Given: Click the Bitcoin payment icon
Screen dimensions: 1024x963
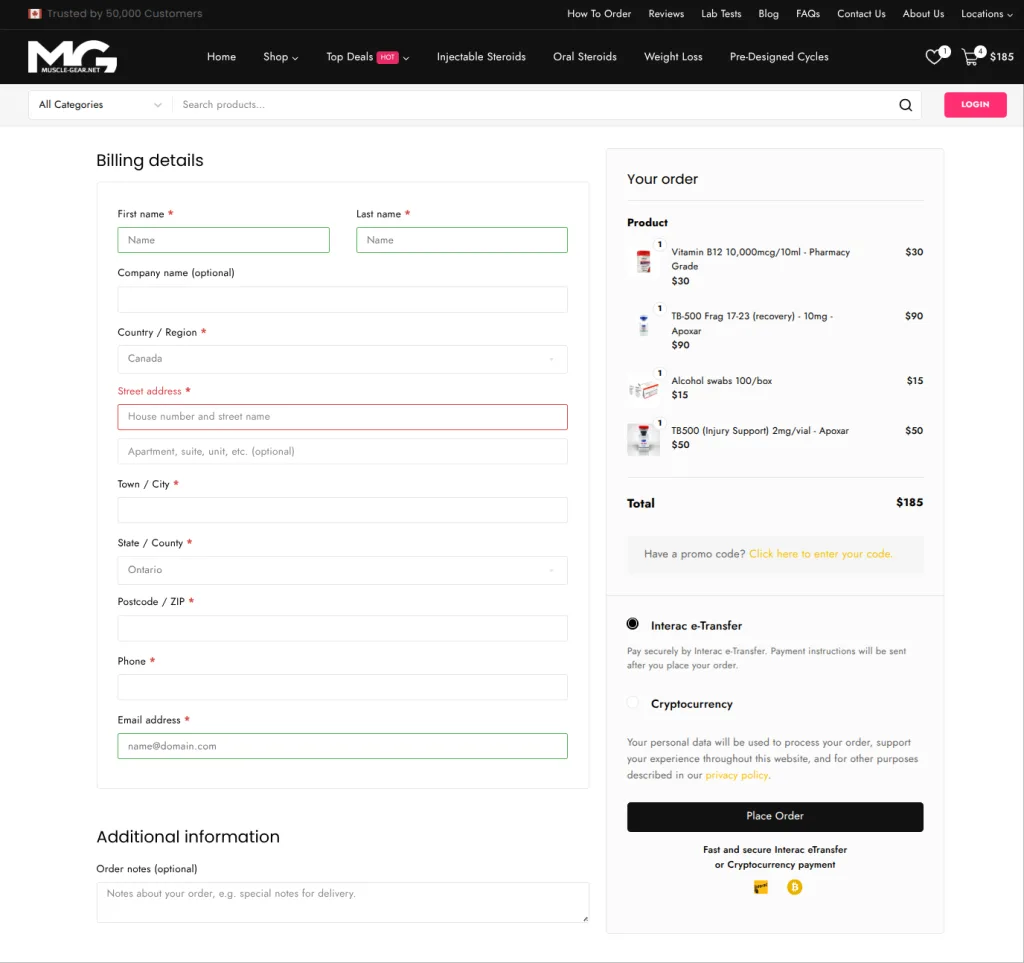Looking at the screenshot, I should 794,887.
